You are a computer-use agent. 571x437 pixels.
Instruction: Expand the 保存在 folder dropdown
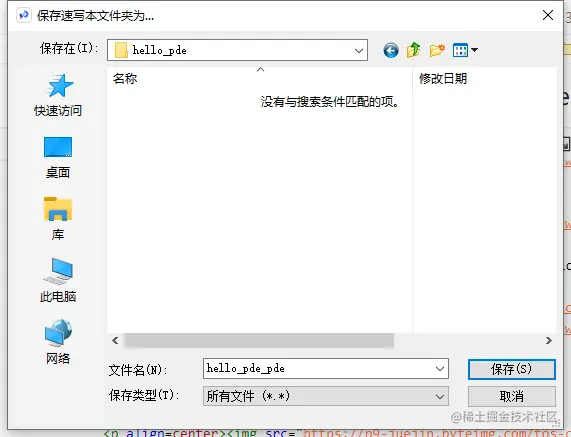[359, 50]
